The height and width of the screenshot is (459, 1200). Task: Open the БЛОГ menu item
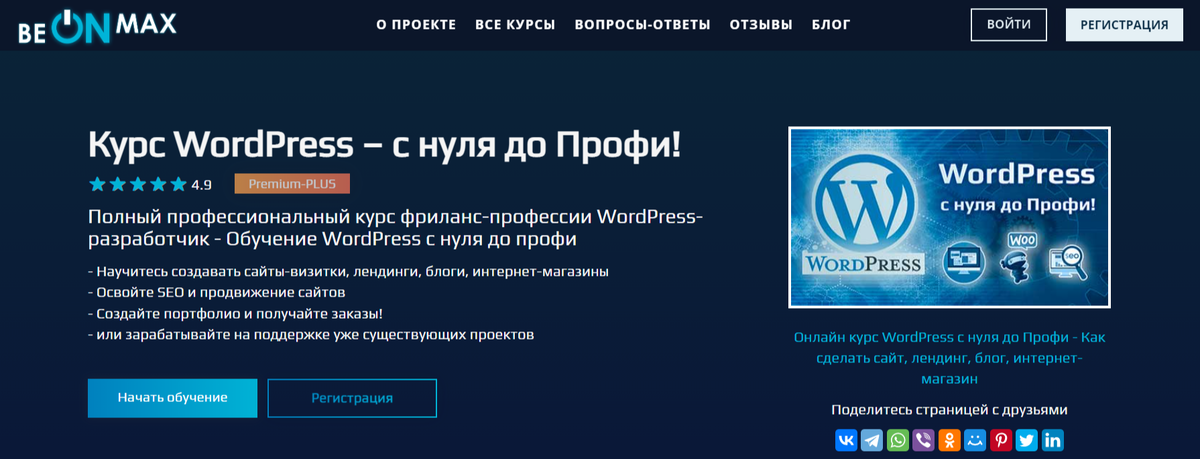(x=831, y=25)
